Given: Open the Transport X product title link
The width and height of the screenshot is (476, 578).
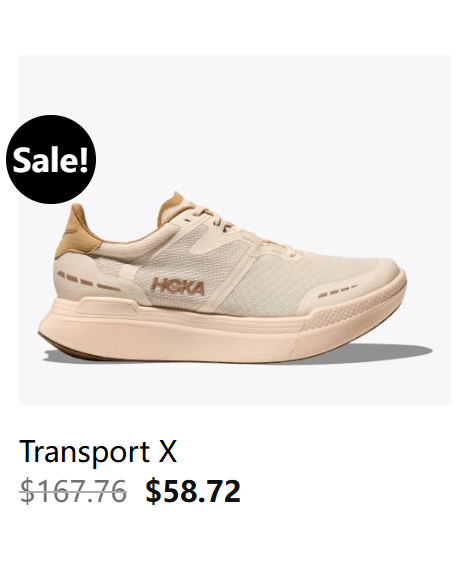Looking at the screenshot, I should 98,451.
